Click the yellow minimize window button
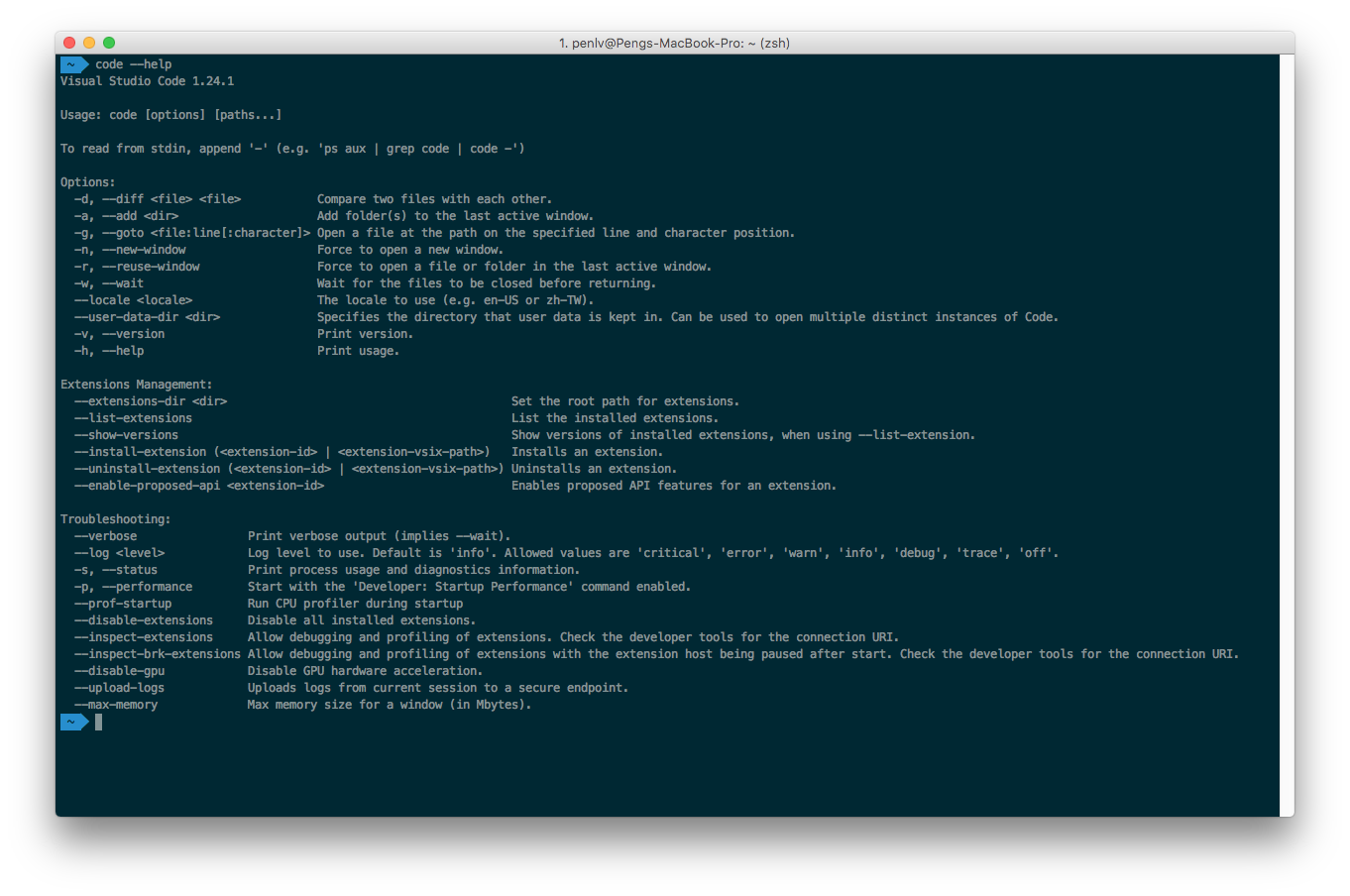The width and height of the screenshot is (1350, 896). click(x=89, y=43)
